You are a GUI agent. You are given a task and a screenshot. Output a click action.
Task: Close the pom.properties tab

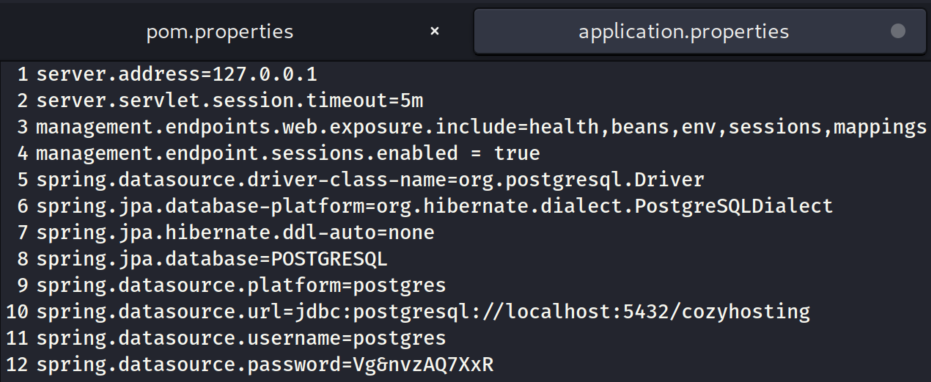pos(435,31)
